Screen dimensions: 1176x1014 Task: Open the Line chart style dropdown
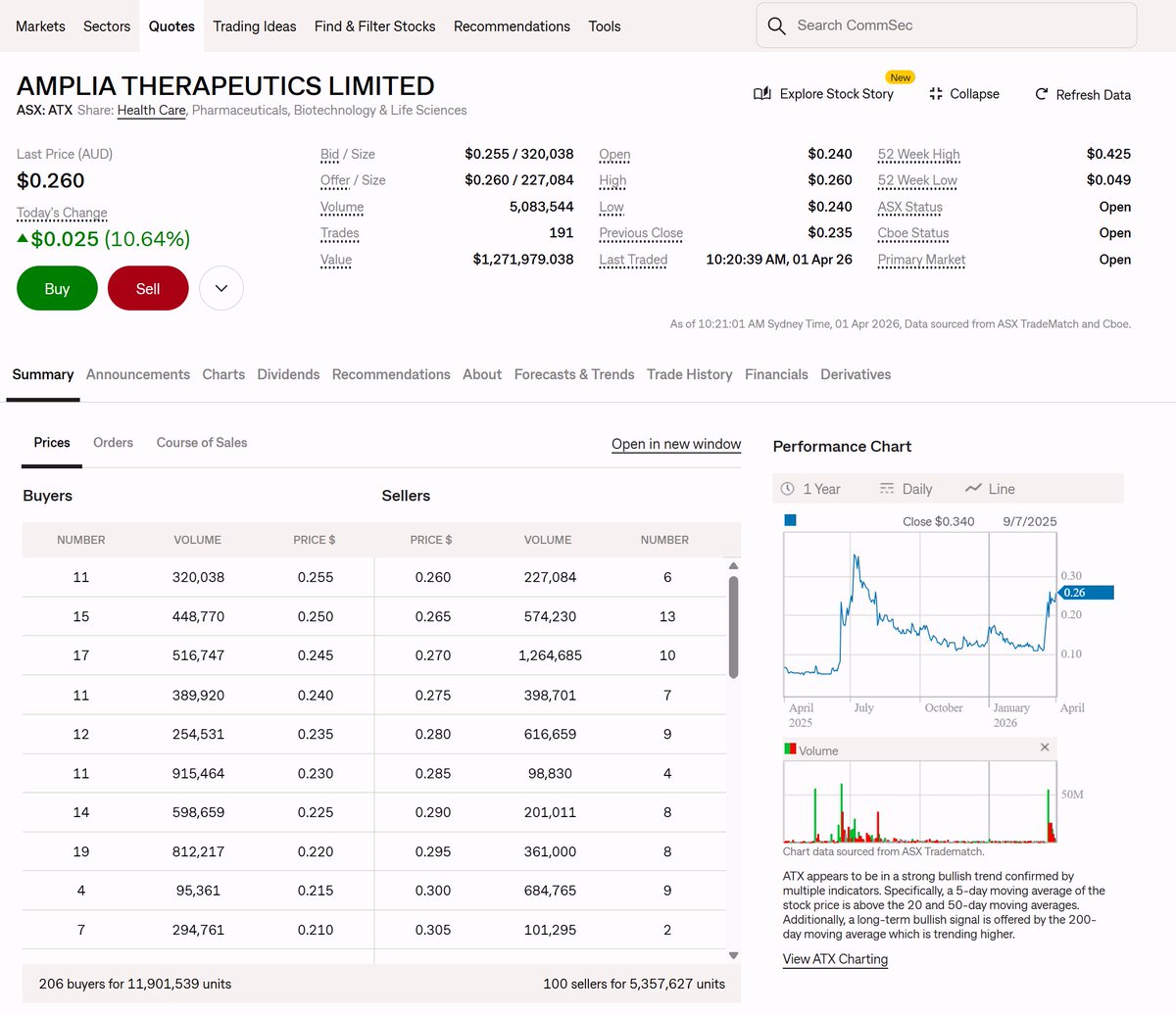click(x=990, y=489)
